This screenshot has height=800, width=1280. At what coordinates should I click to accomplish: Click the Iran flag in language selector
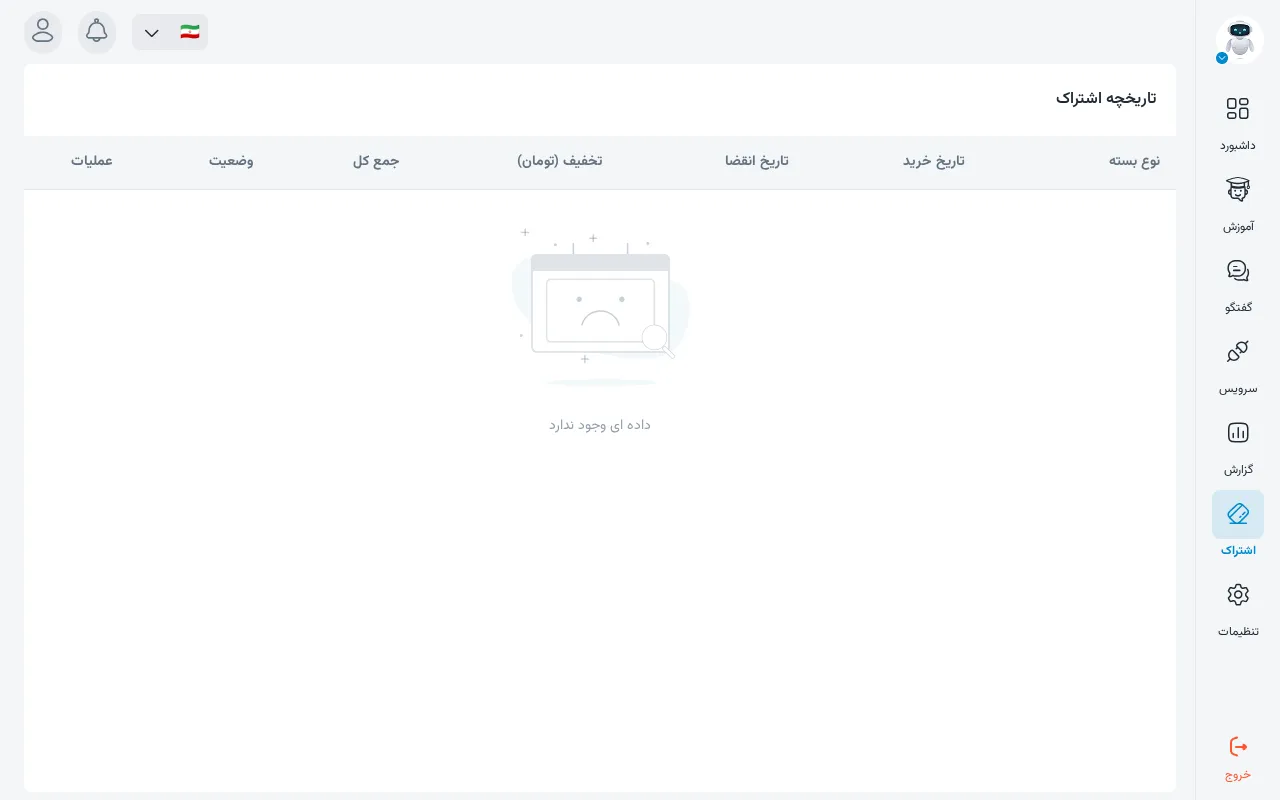point(190,32)
